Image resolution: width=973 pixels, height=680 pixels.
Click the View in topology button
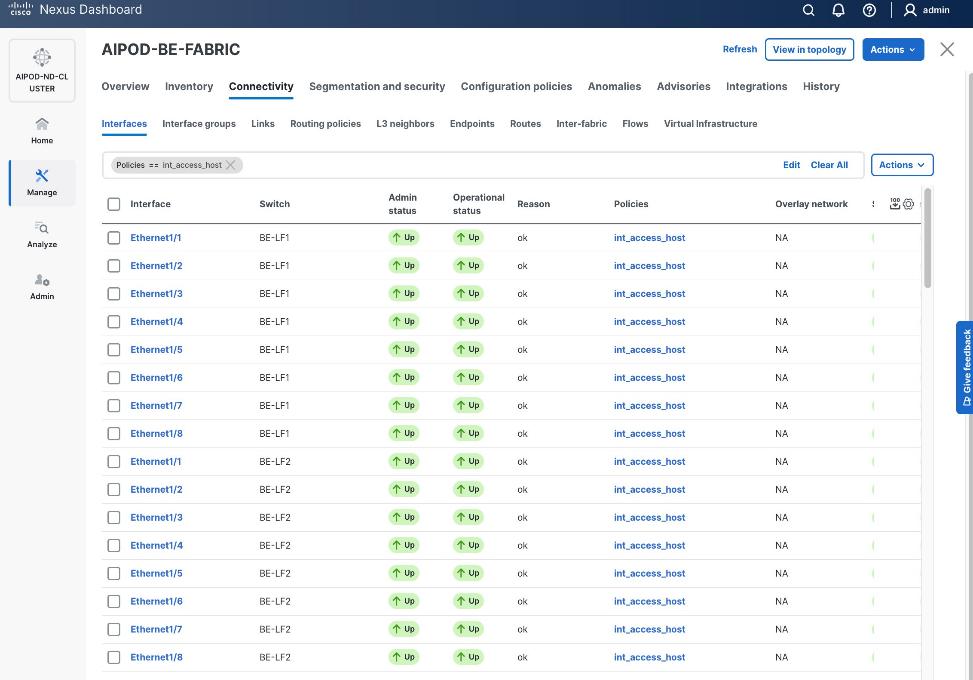809,49
